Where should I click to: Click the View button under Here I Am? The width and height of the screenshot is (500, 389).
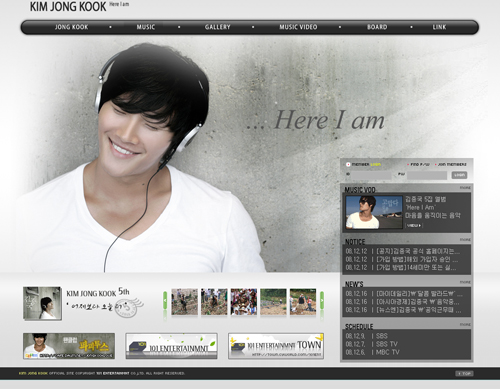click(414, 226)
